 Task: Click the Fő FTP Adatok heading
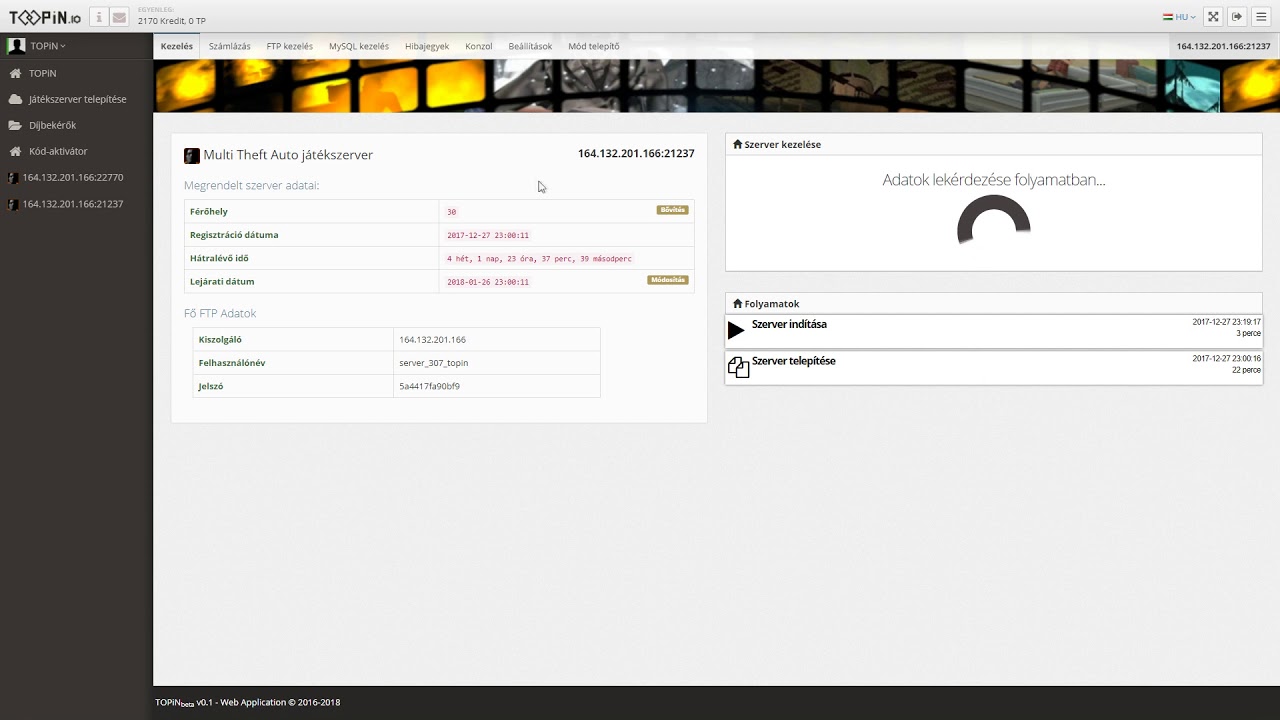pos(220,314)
